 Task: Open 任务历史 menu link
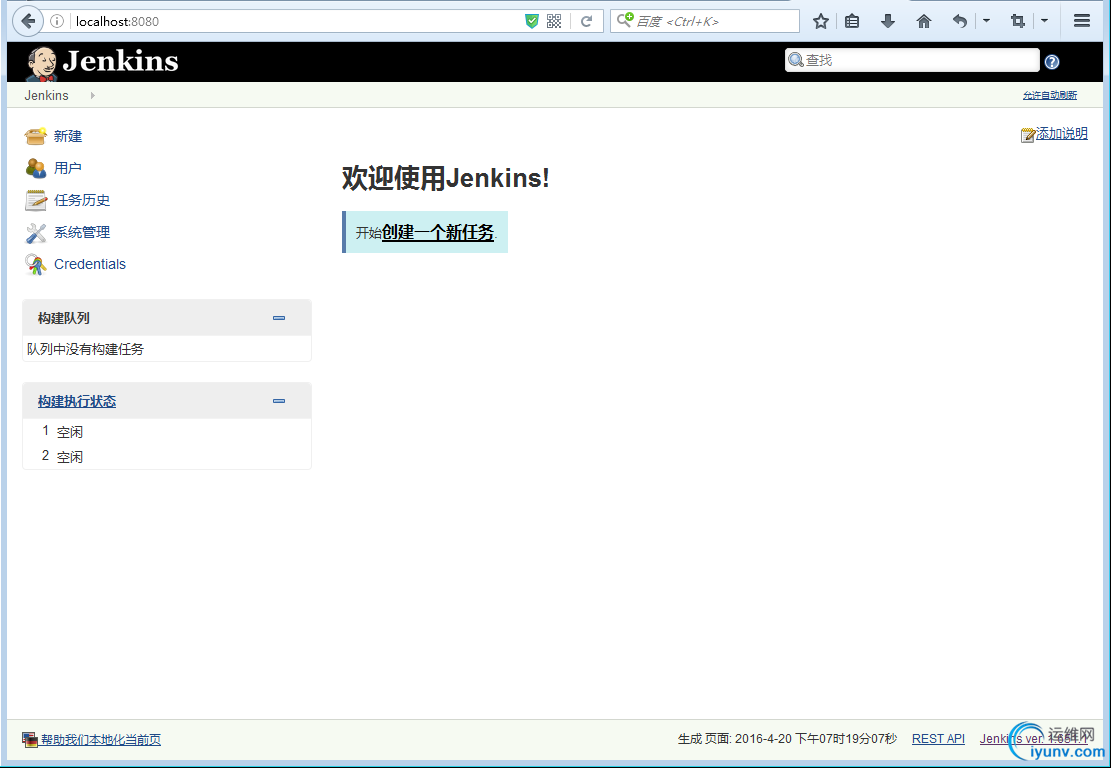(x=82, y=201)
